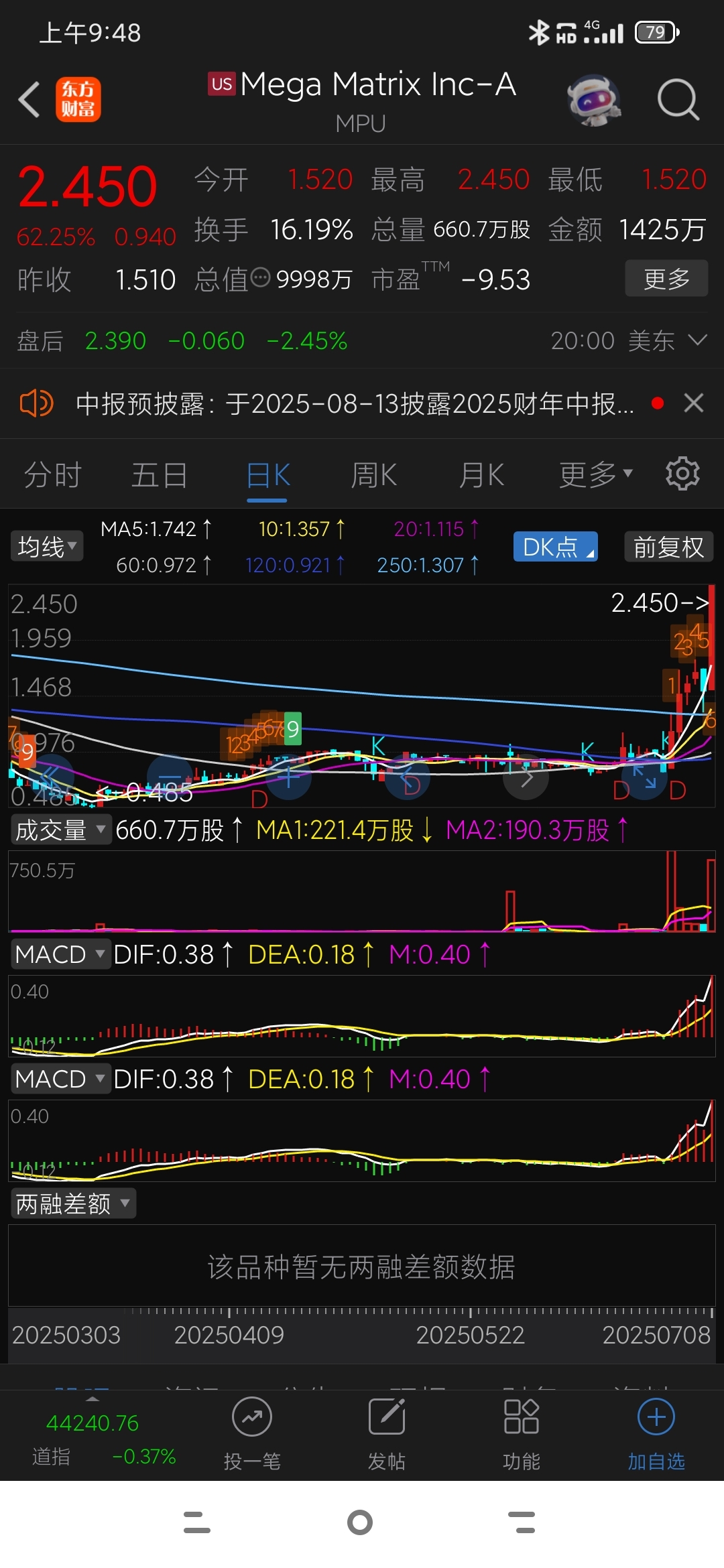Tap Android back navigation button
724x1568 pixels.
(522, 1522)
